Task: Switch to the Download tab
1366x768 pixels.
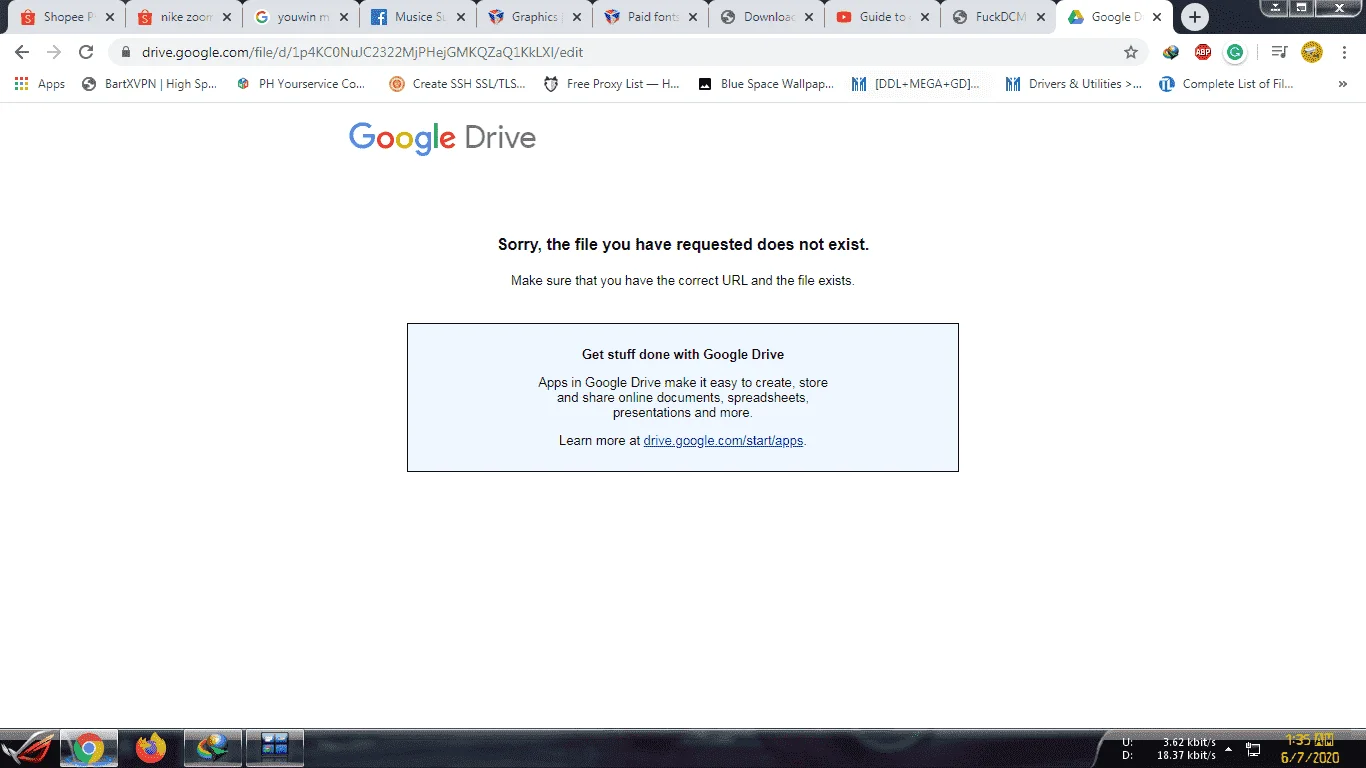Action: click(x=767, y=17)
